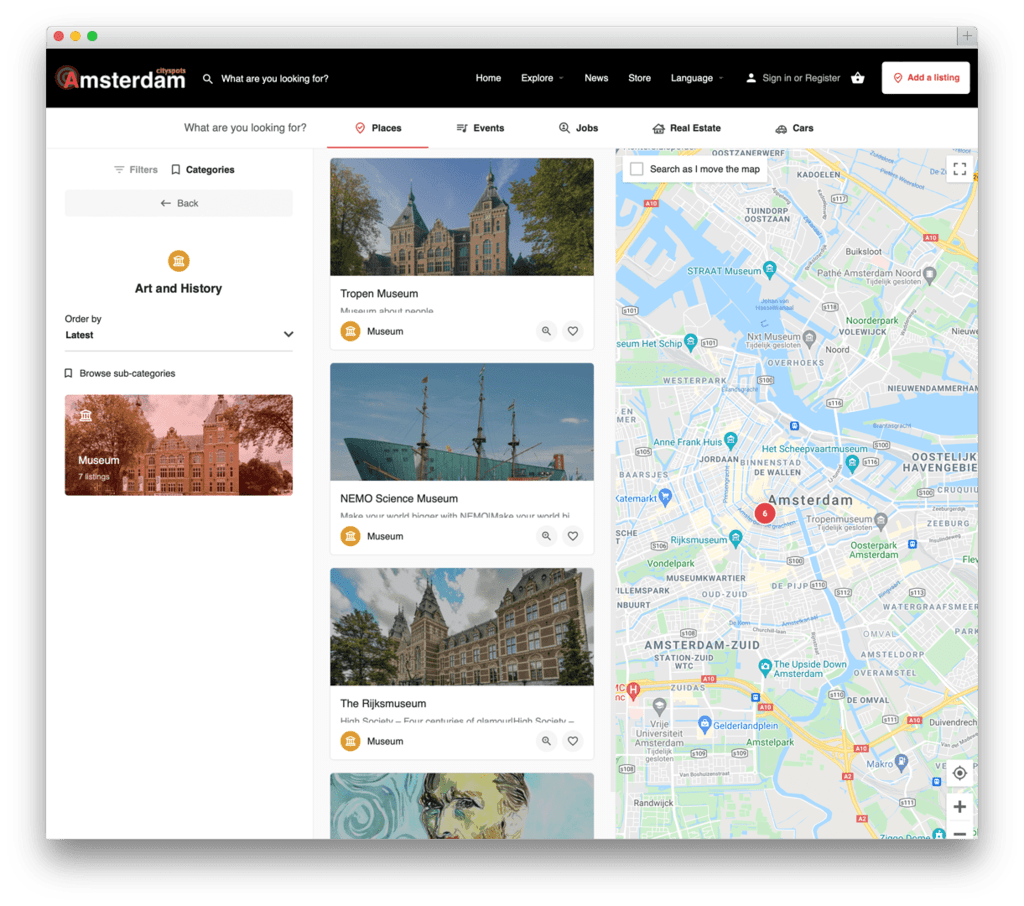The height and width of the screenshot is (906, 1024).
Task: Open the Van Gogh portrait listing image
Action: tap(462, 806)
